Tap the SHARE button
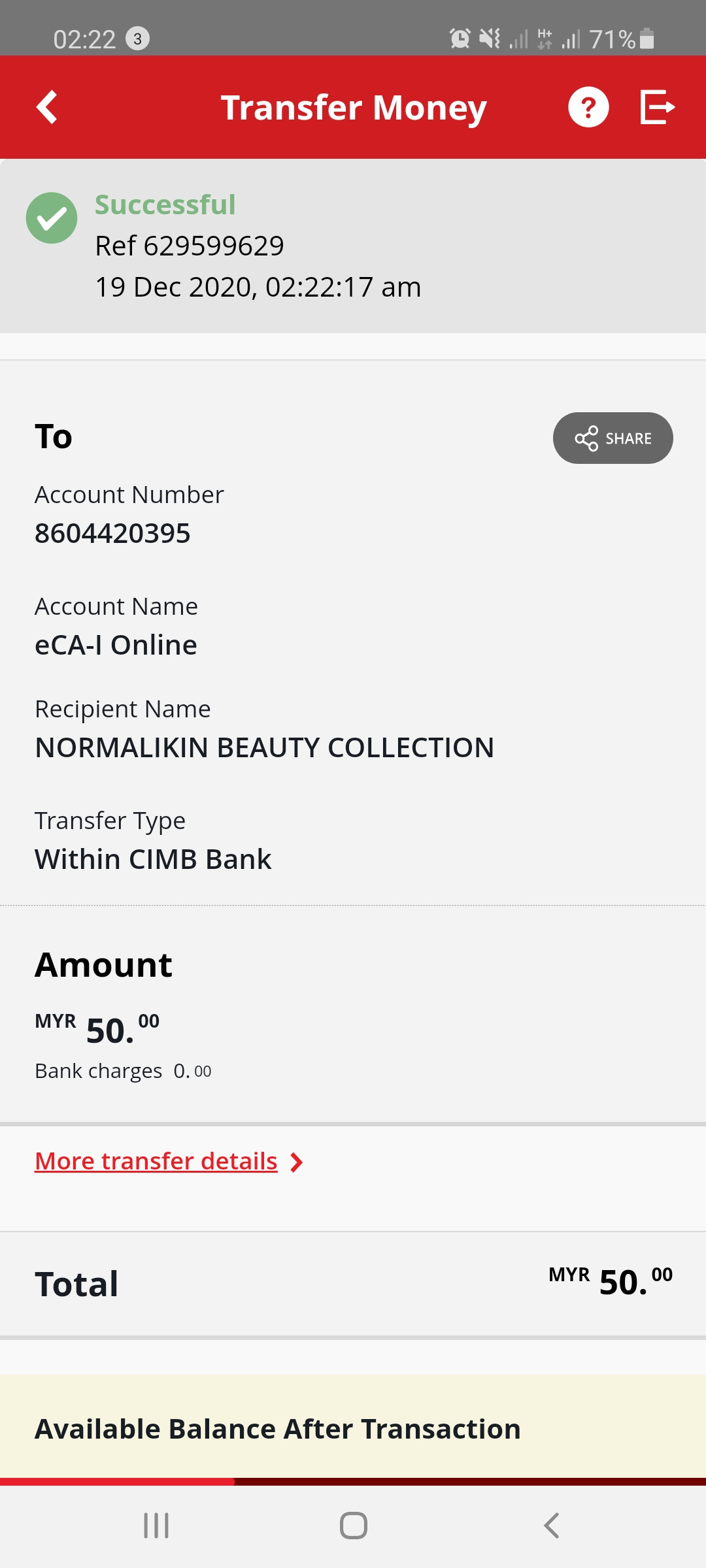The height and width of the screenshot is (1568, 706). click(613, 438)
